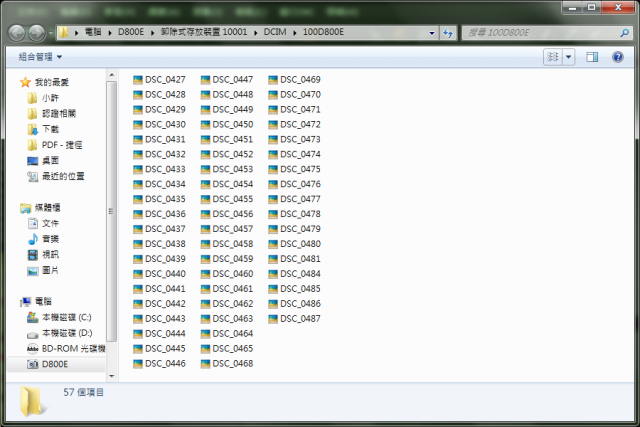Select image file DSC_0427
640x427 pixels.
[x=160, y=80]
